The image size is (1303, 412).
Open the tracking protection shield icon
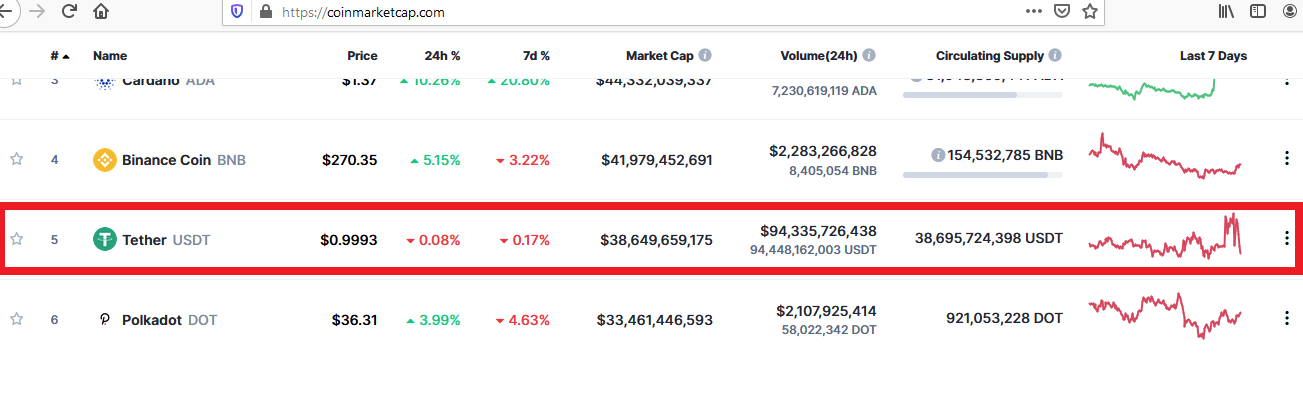(x=237, y=12)
